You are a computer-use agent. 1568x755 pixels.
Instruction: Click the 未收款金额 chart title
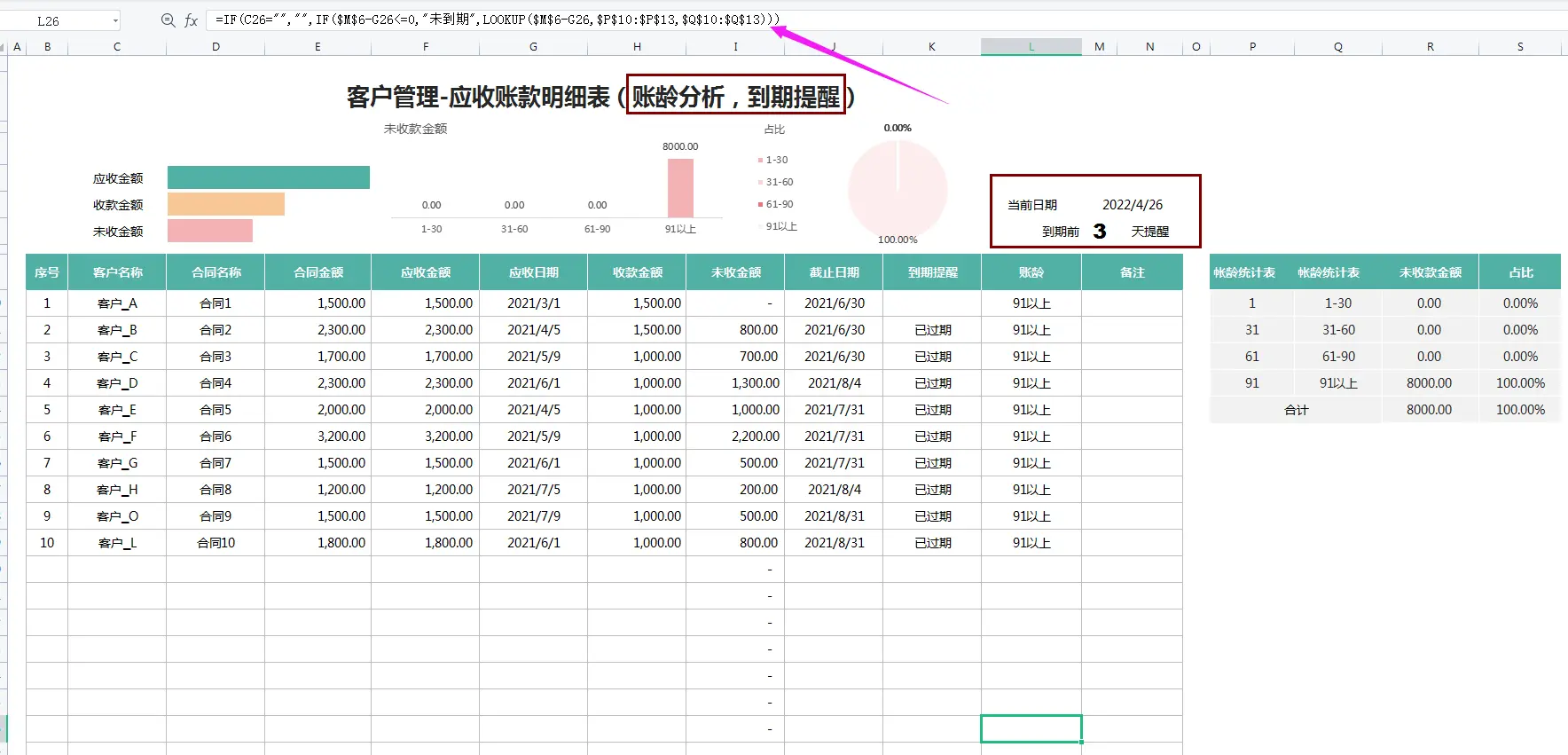pyautogui.click(x=415, y=129)
